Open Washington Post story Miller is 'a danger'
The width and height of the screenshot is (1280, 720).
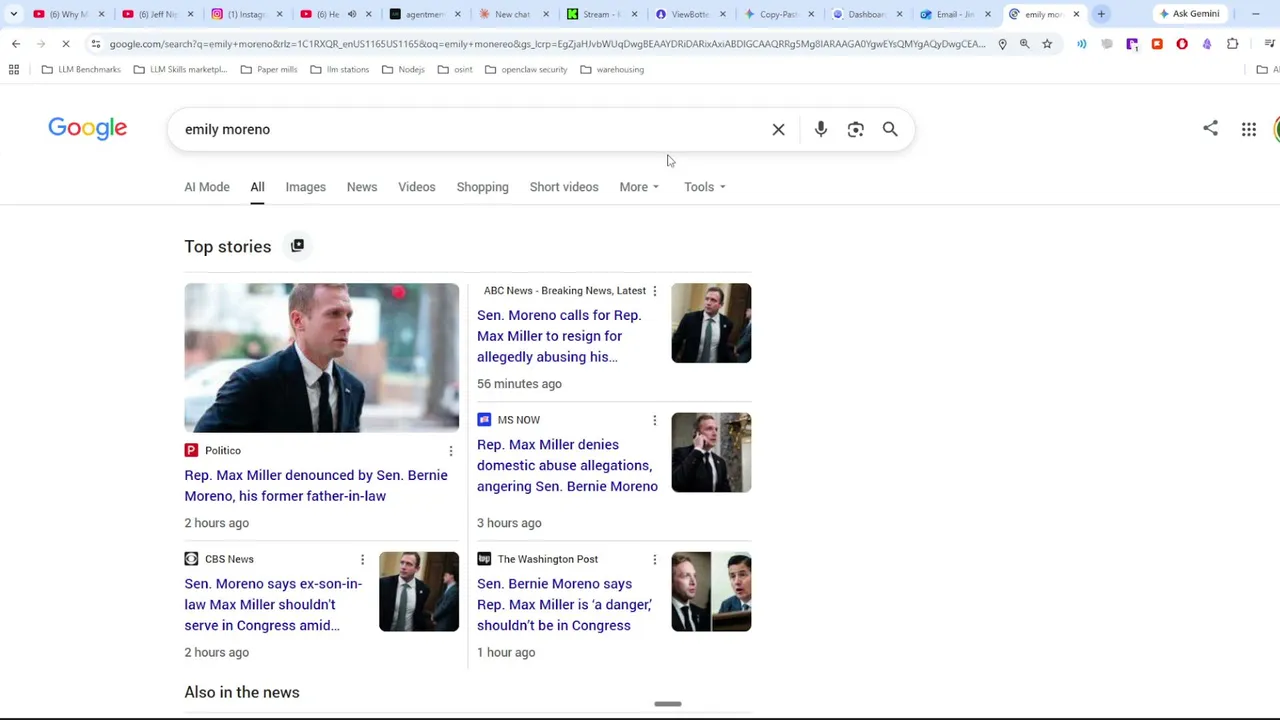click(564, 605)
